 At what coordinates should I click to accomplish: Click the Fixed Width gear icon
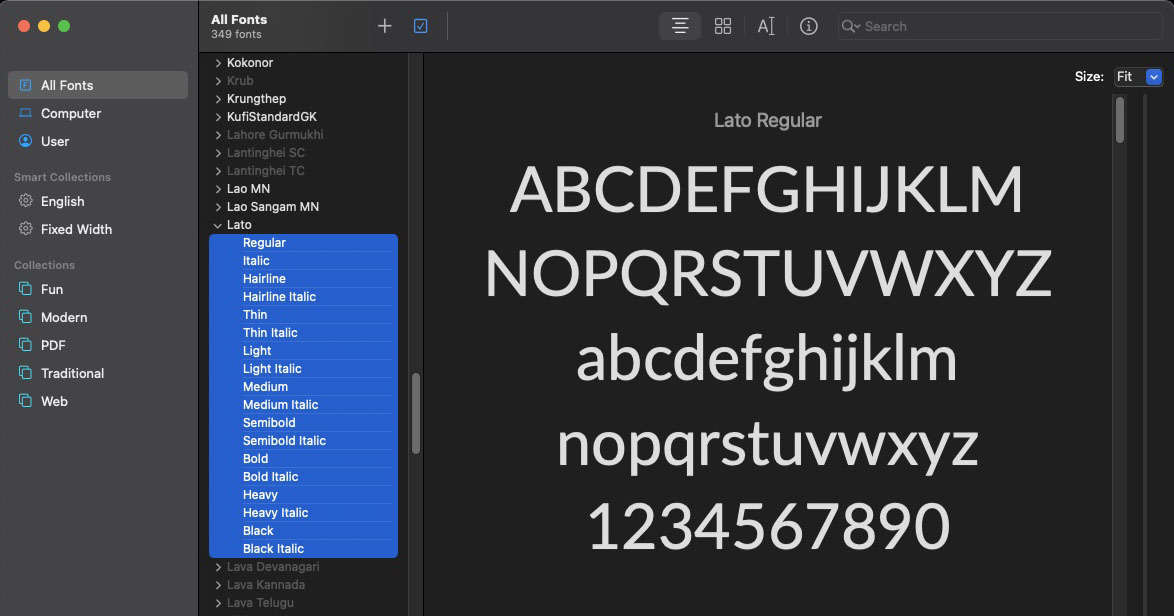pyautogui.click(x=25, y=228)
